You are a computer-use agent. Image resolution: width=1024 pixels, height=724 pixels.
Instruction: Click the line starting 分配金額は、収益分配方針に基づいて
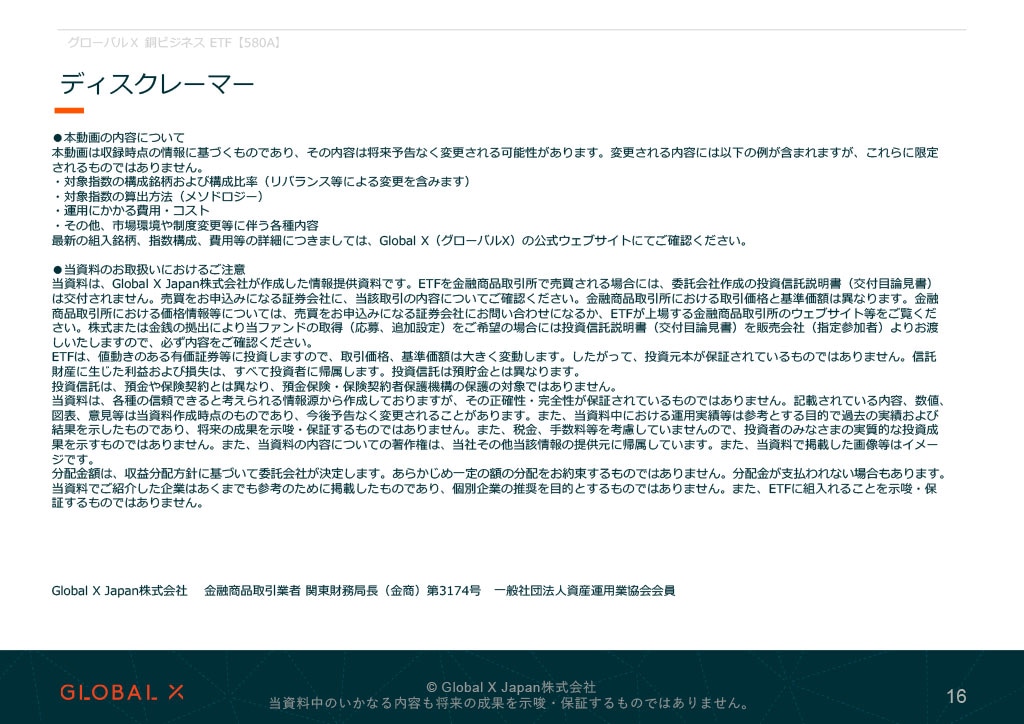(x=499, y=473)
